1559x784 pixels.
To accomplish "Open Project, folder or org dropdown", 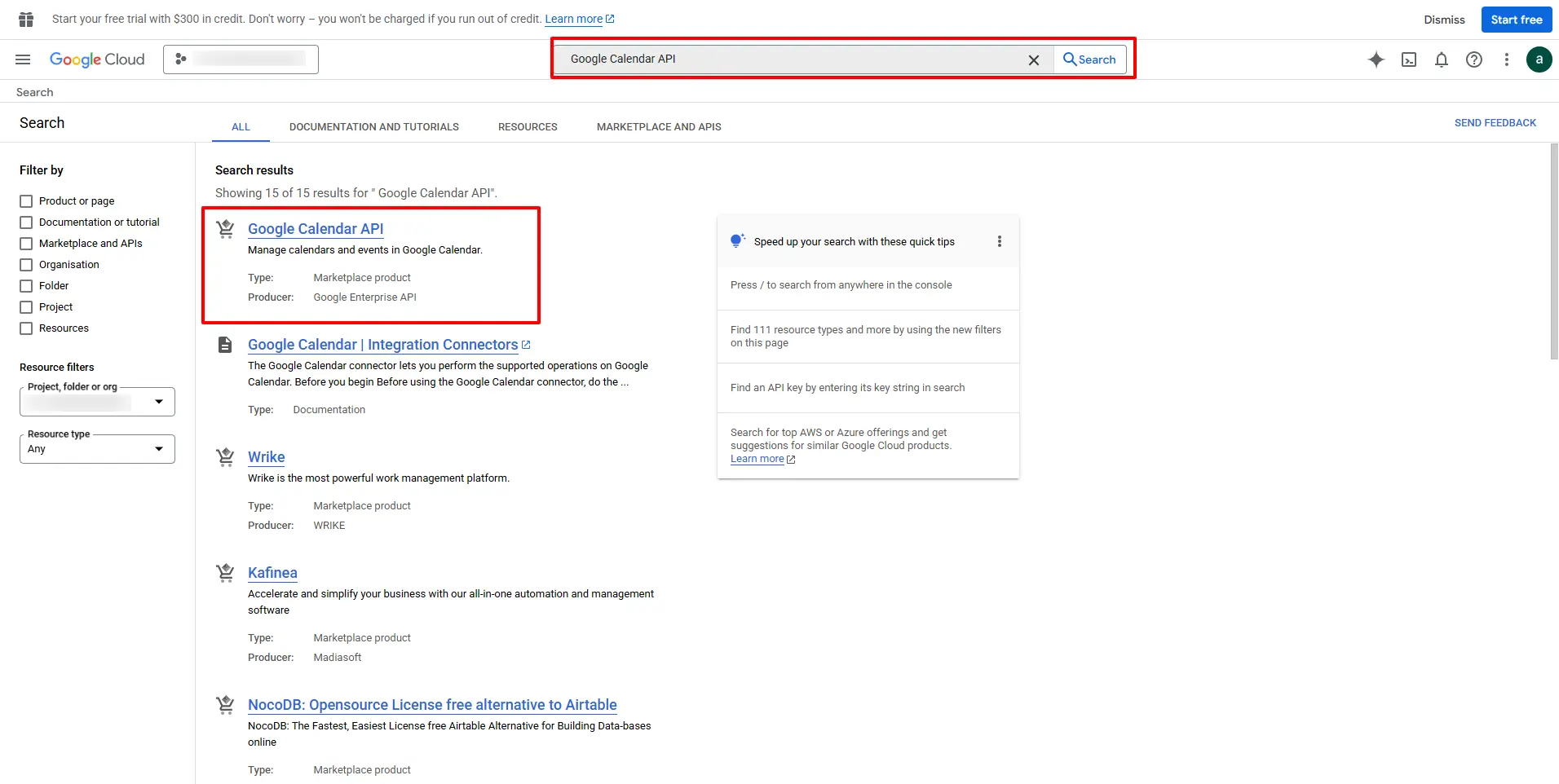I will pyautogui.click(x=97, y=402).
